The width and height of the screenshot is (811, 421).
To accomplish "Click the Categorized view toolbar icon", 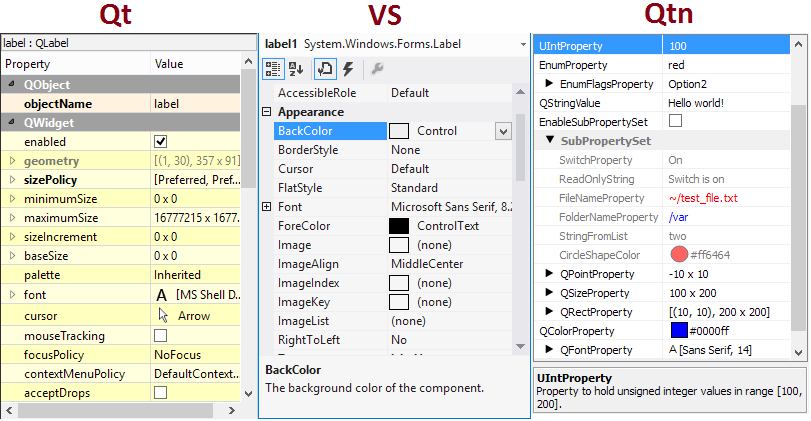I will (273, 69).
